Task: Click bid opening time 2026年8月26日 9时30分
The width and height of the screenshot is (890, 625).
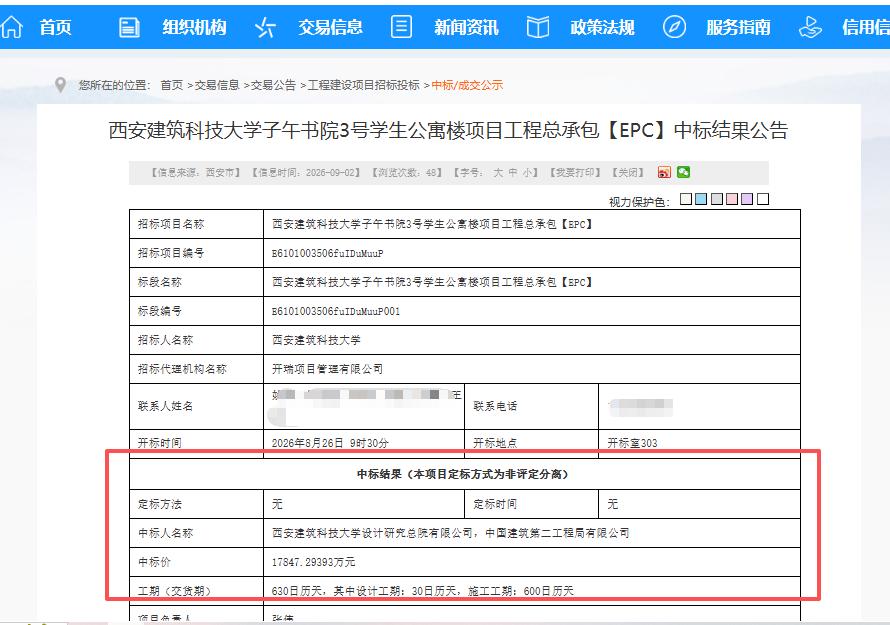Action: coord(330,443)
